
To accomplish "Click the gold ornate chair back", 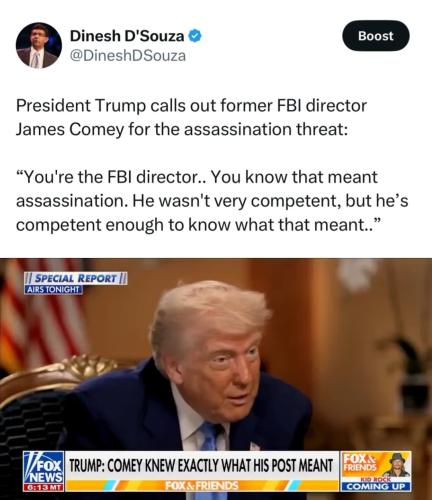I will (x=63, y=375).
